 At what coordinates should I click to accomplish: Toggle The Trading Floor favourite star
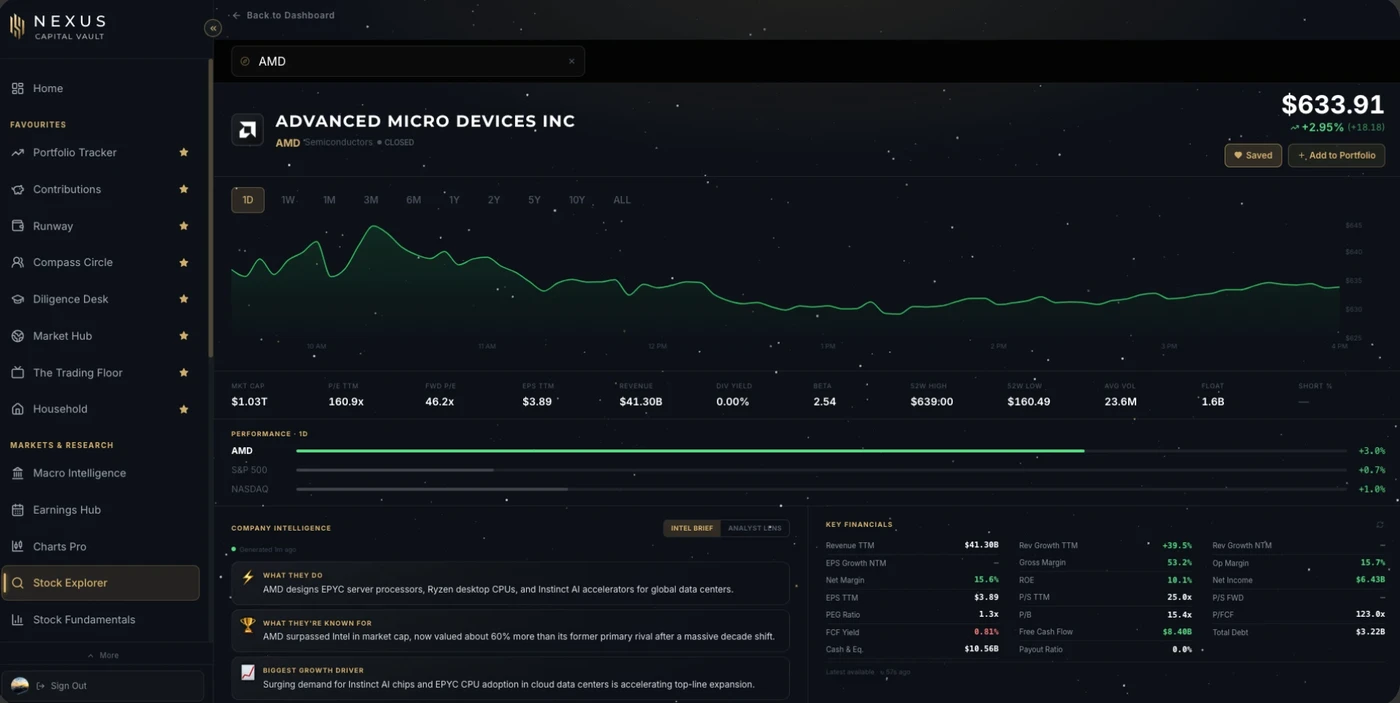(184, 372)
